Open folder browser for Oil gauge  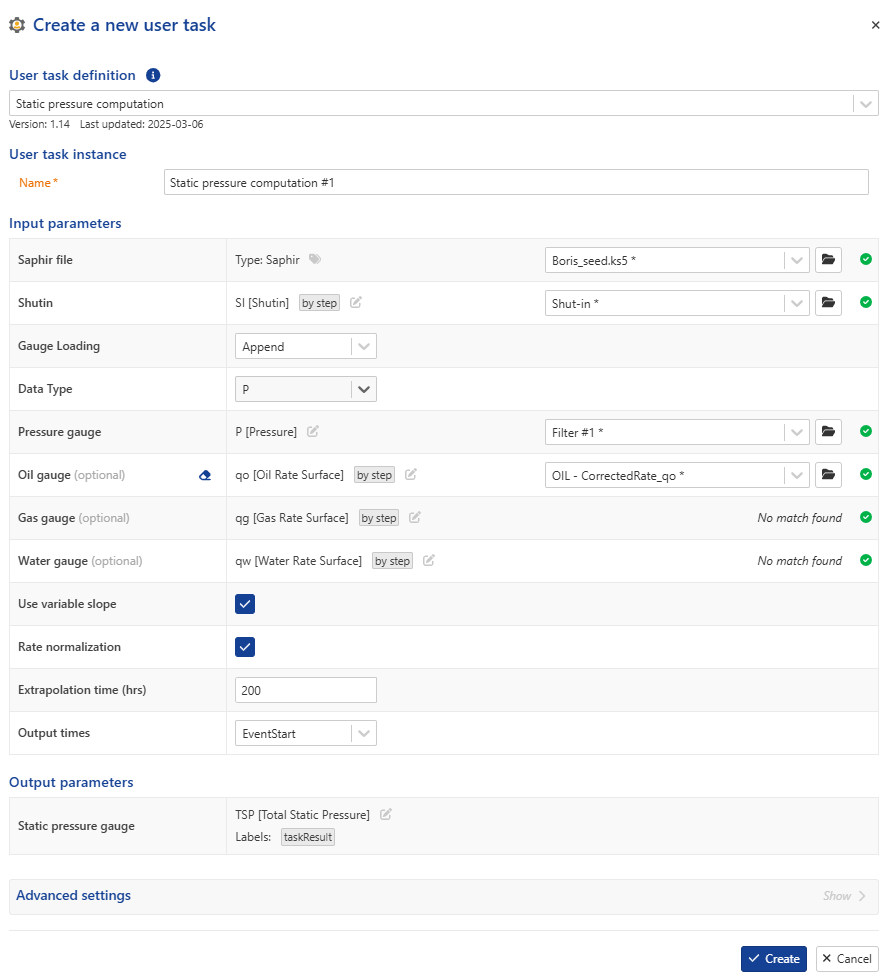(828, 475)
